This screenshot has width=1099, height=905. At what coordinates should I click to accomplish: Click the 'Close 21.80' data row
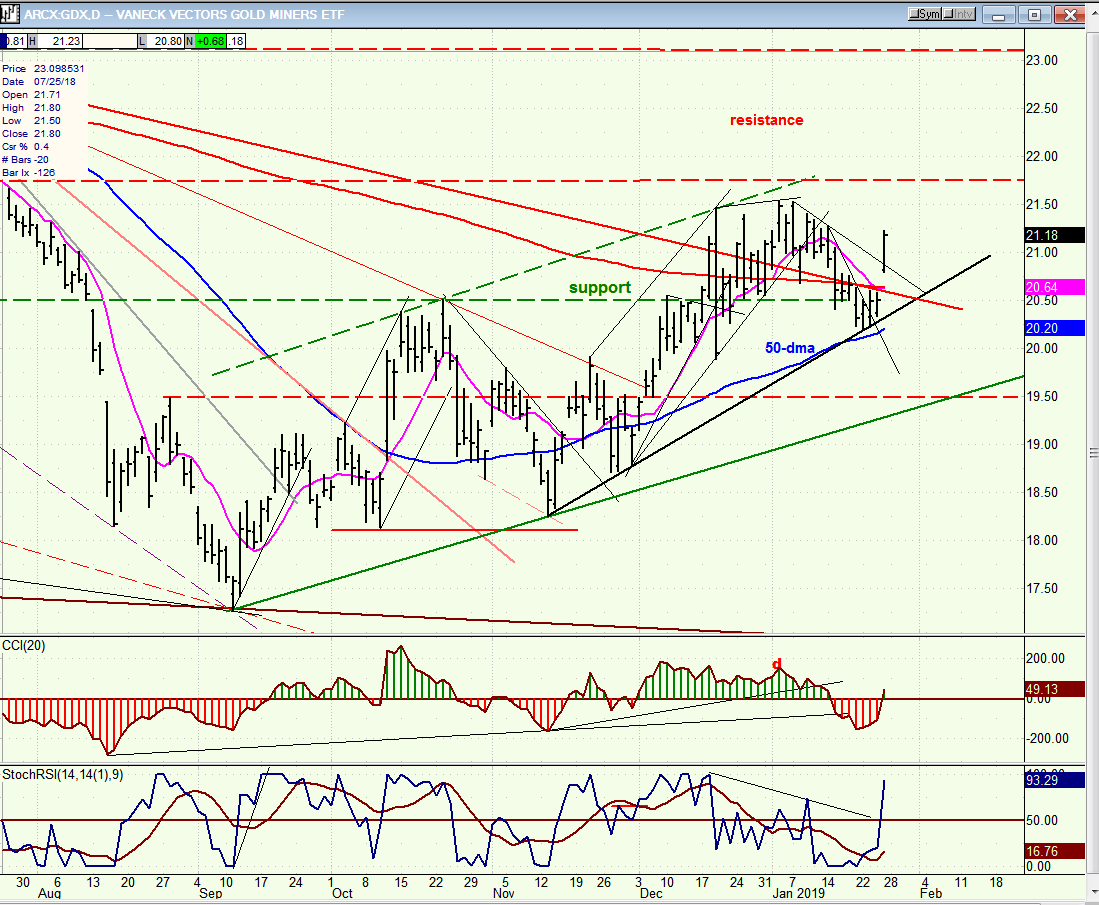click(x=32, y=134)
